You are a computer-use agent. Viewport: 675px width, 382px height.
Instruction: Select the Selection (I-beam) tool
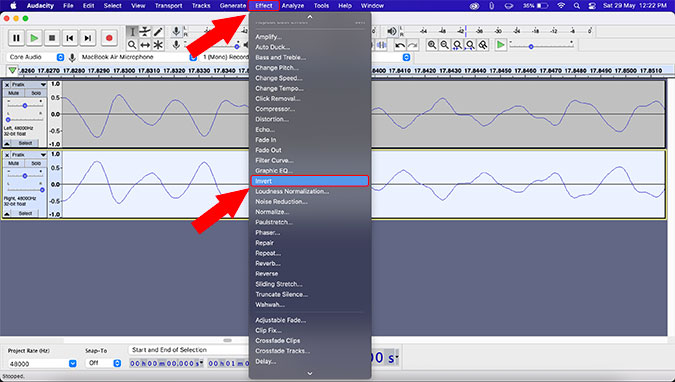click(132, 32)
